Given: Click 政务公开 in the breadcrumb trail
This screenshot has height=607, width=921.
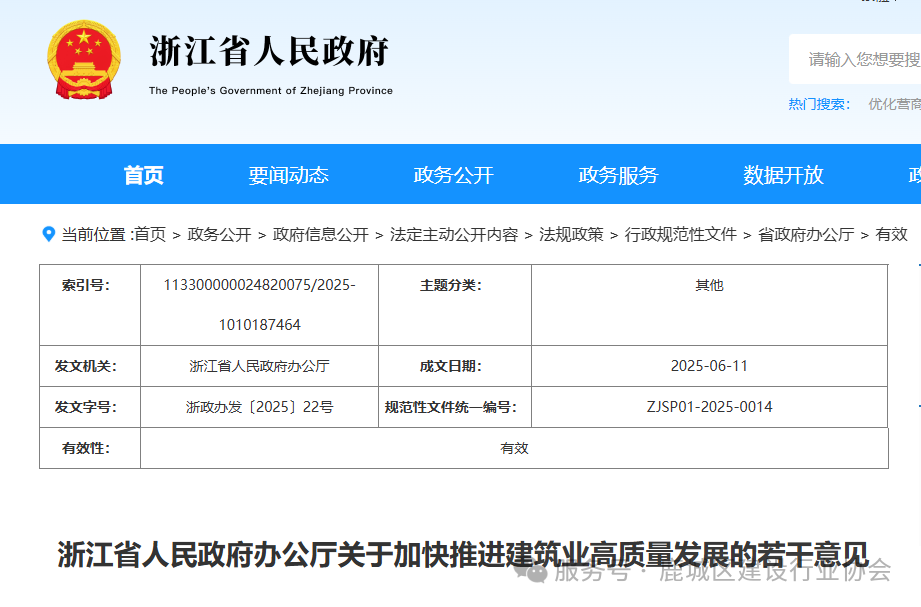Looking at the screenshot, I should [x=217, y=234].
